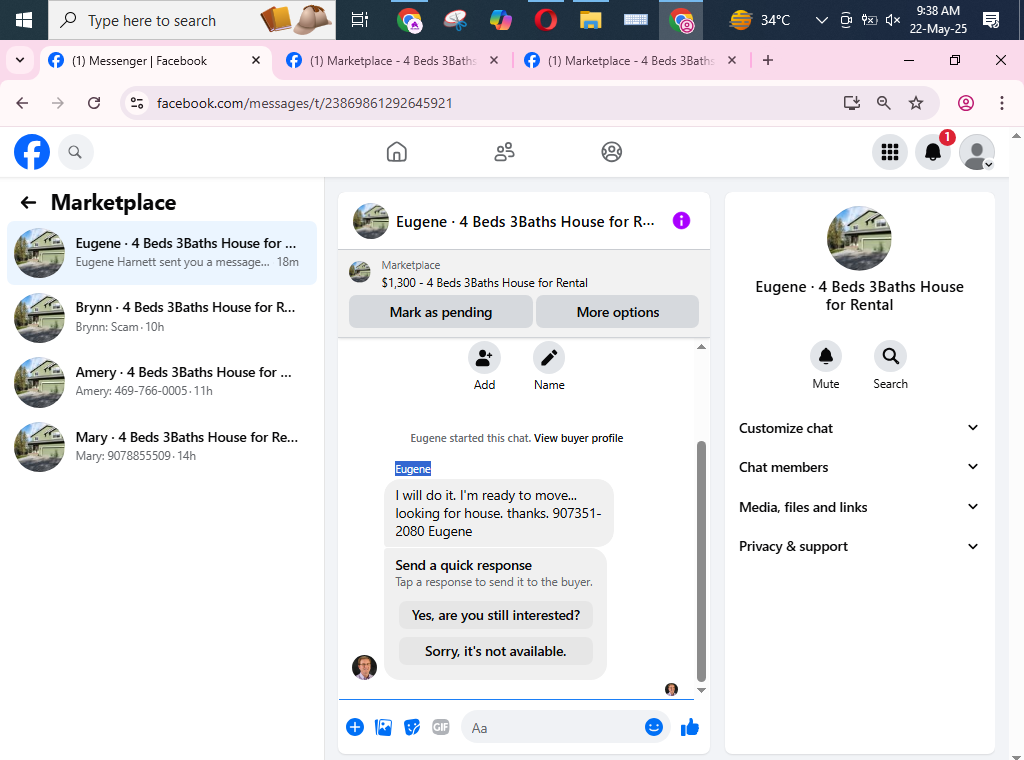Switch to the second Marketplace tab

pyautogui.click(x=392, y=61)
